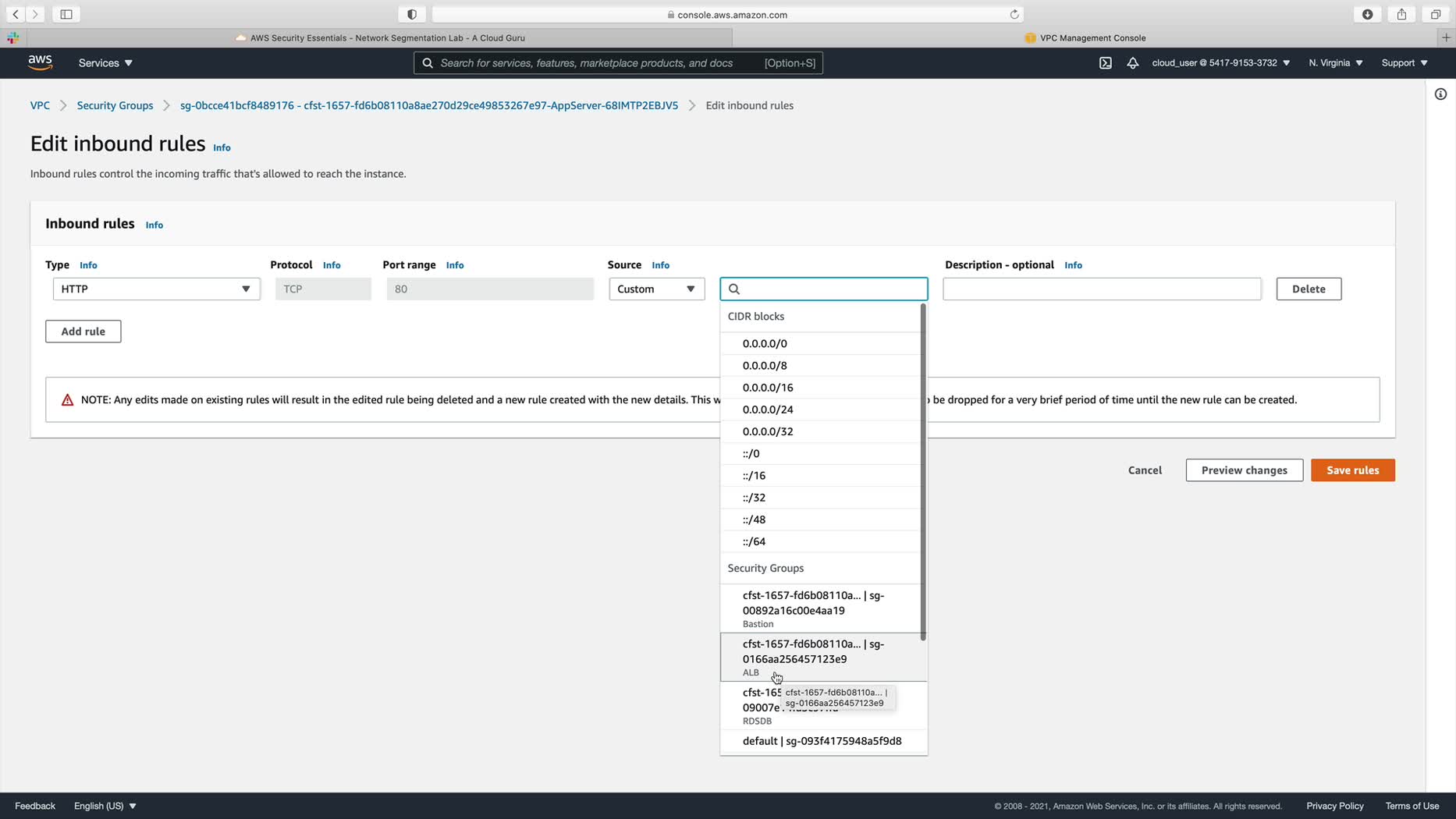
Task: Open the sg-0bcce41bcf8489176 AppServer breadcrumb link
Action: pyautogui.click(x=429, y=105)
